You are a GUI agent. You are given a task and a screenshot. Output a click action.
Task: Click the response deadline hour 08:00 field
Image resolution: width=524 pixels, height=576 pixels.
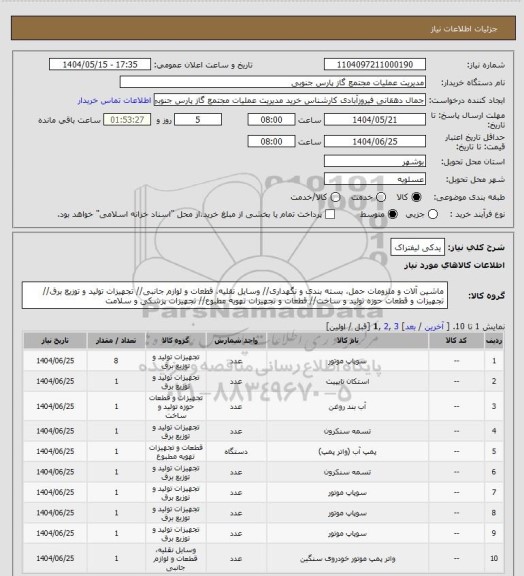[271, 120]
